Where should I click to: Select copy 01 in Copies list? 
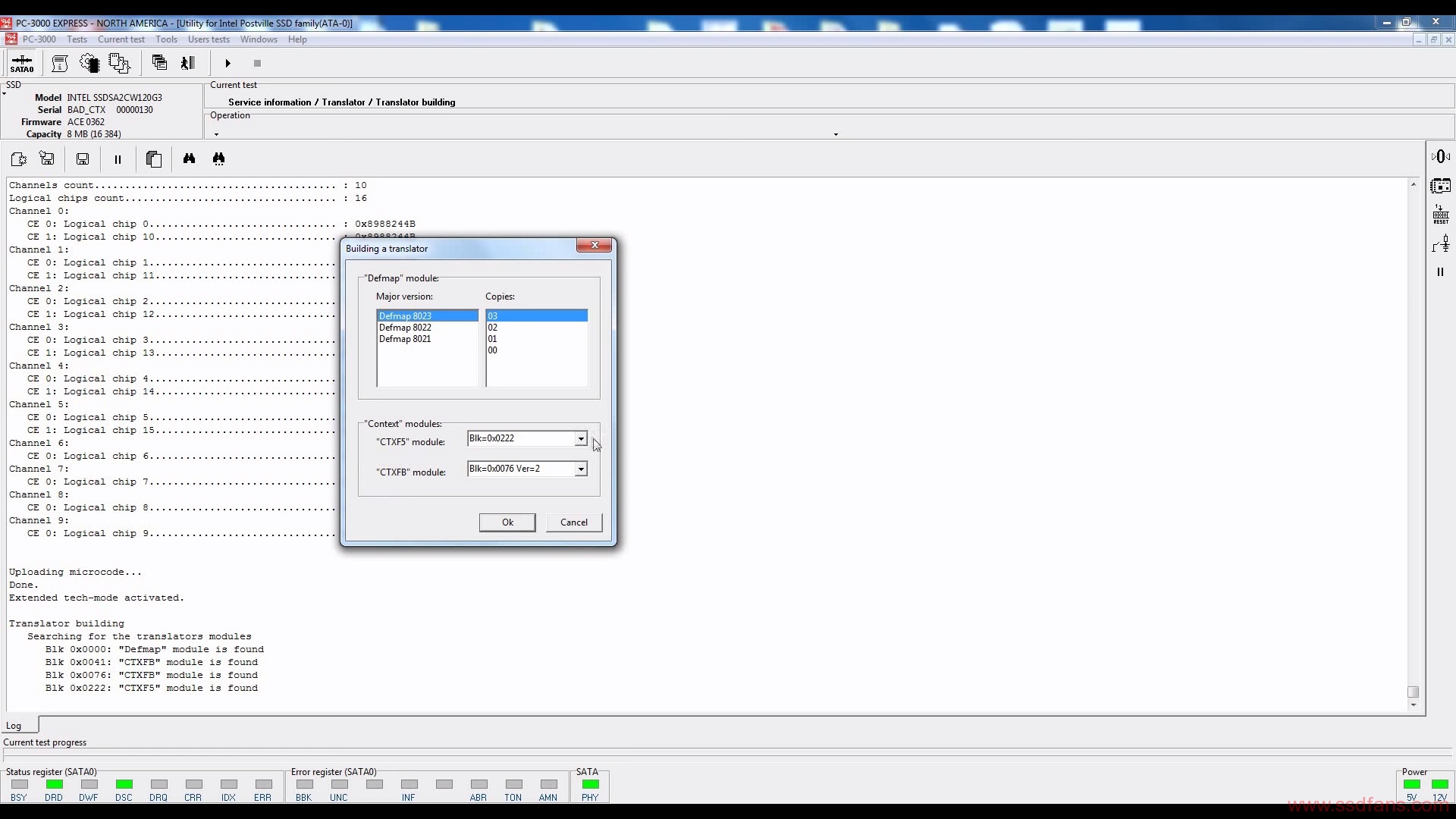coord(537,339)
